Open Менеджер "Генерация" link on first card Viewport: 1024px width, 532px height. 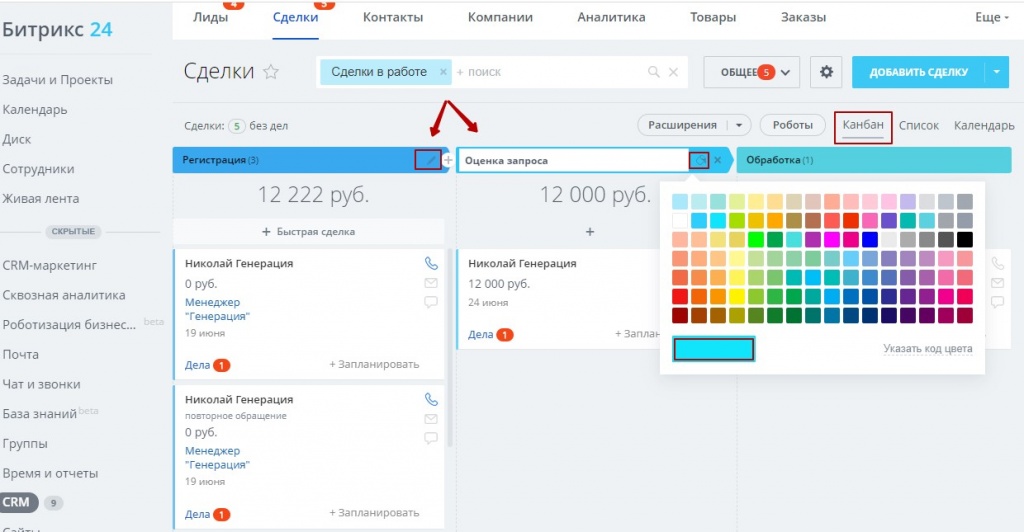(217, 309)
